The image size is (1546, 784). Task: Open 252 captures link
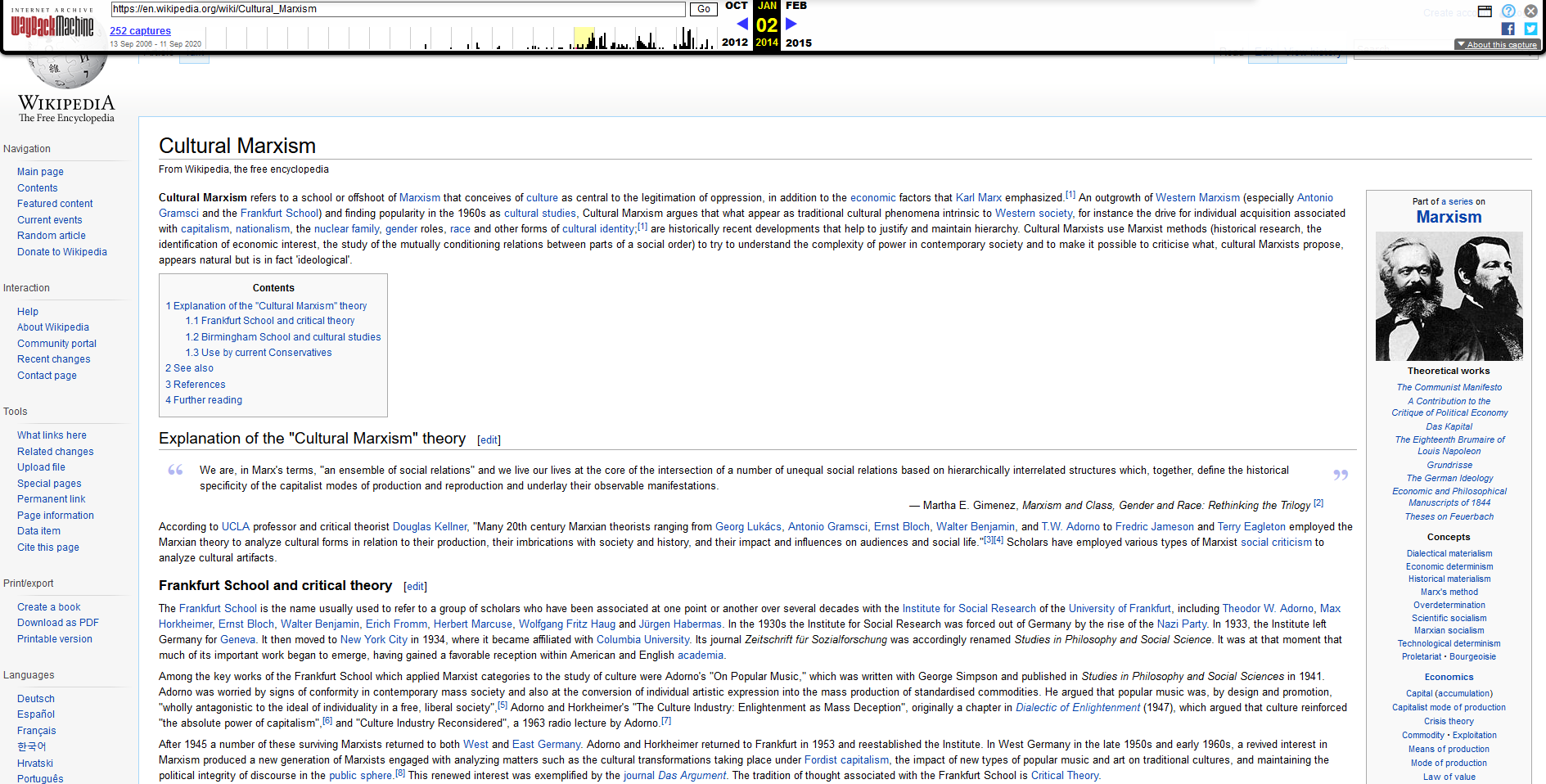click(x=140, y=31)
